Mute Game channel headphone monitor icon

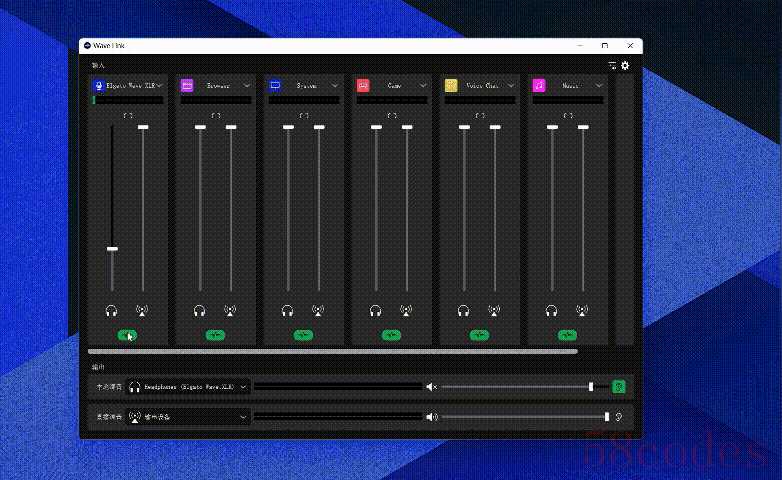click(376, 311)
